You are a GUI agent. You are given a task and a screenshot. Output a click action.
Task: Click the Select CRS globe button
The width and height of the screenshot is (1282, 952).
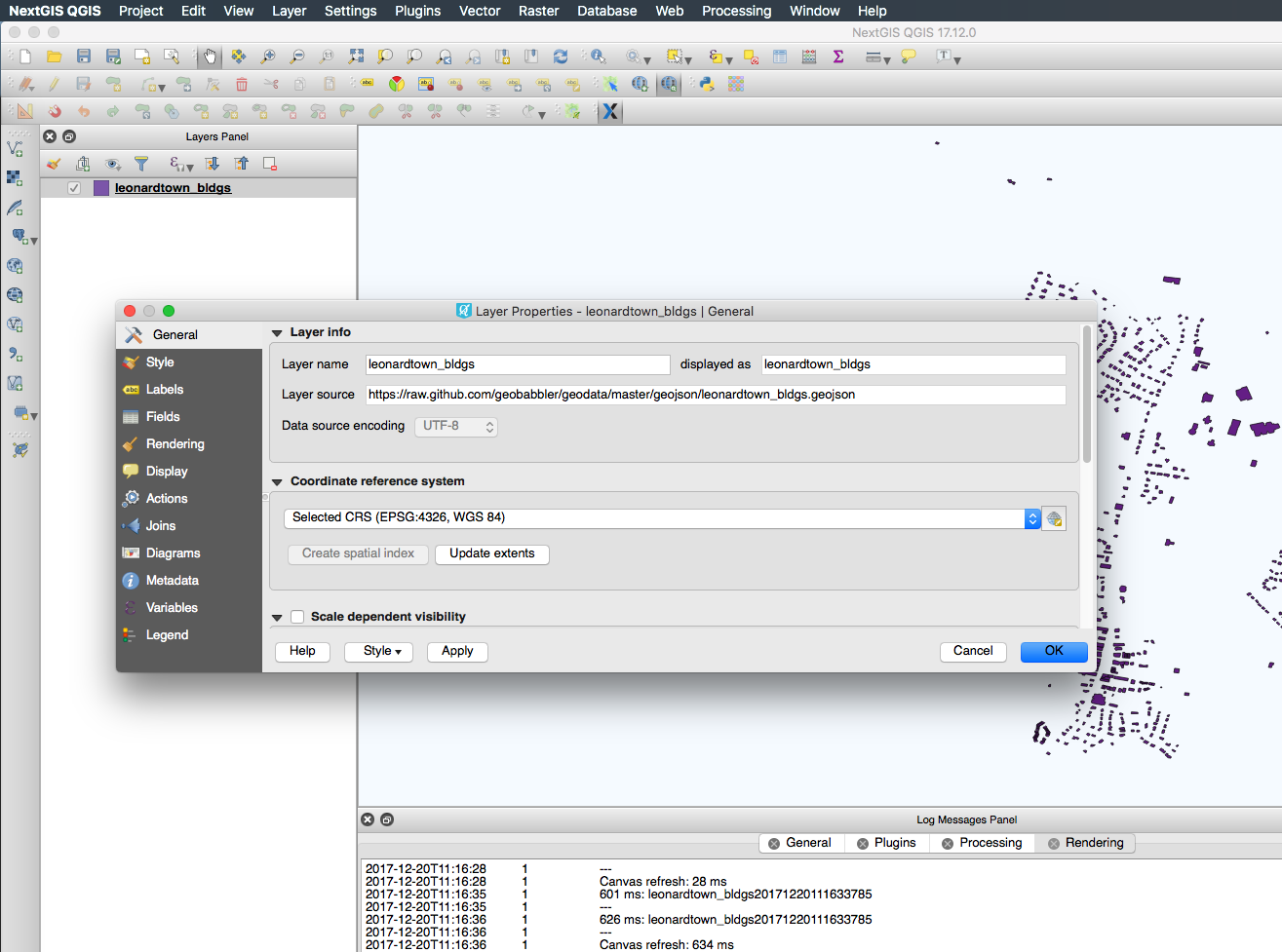coord(1054,518)
